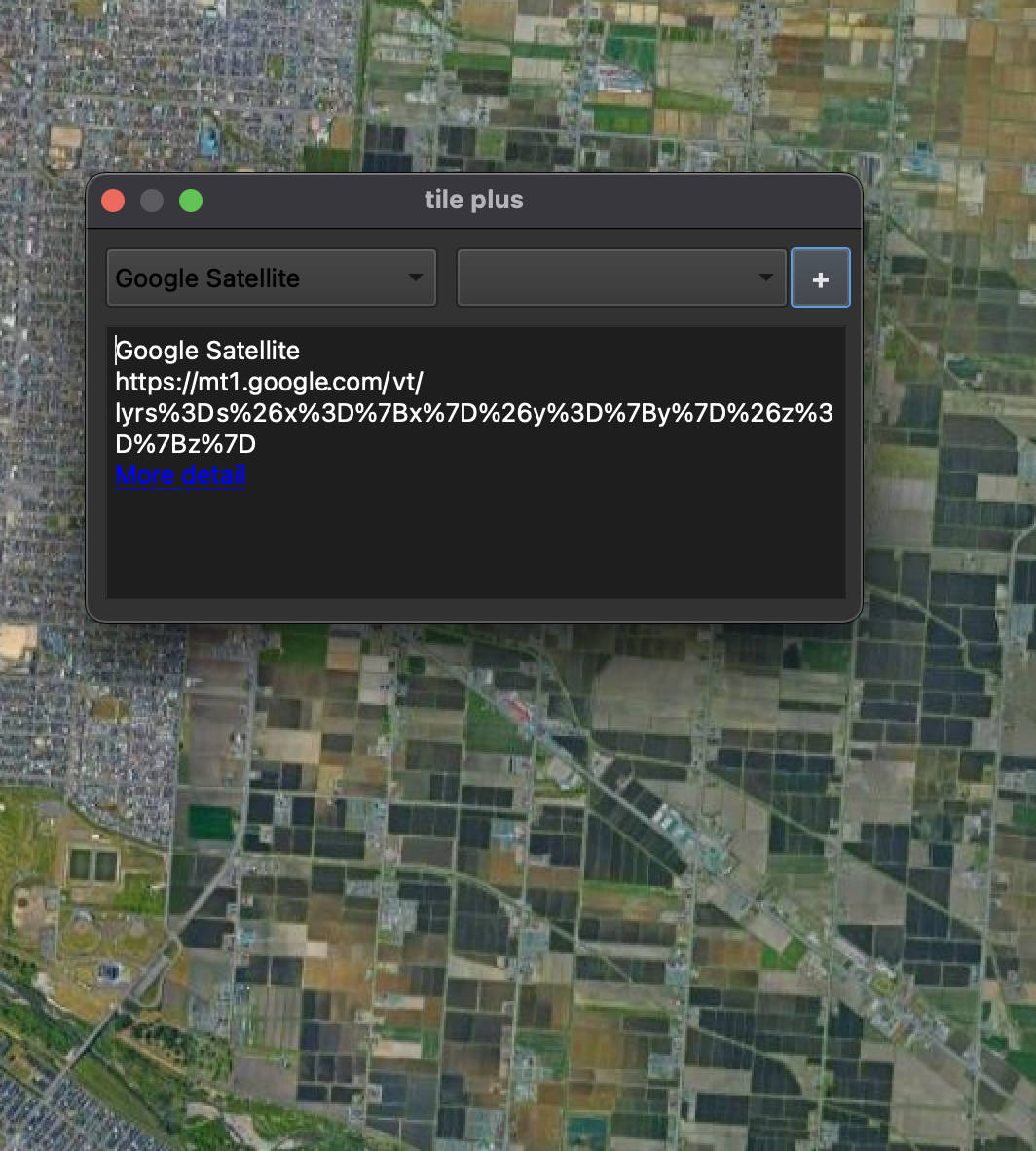Click the lyrs%3Ds%26x URL parameter line

coord(473,413)
